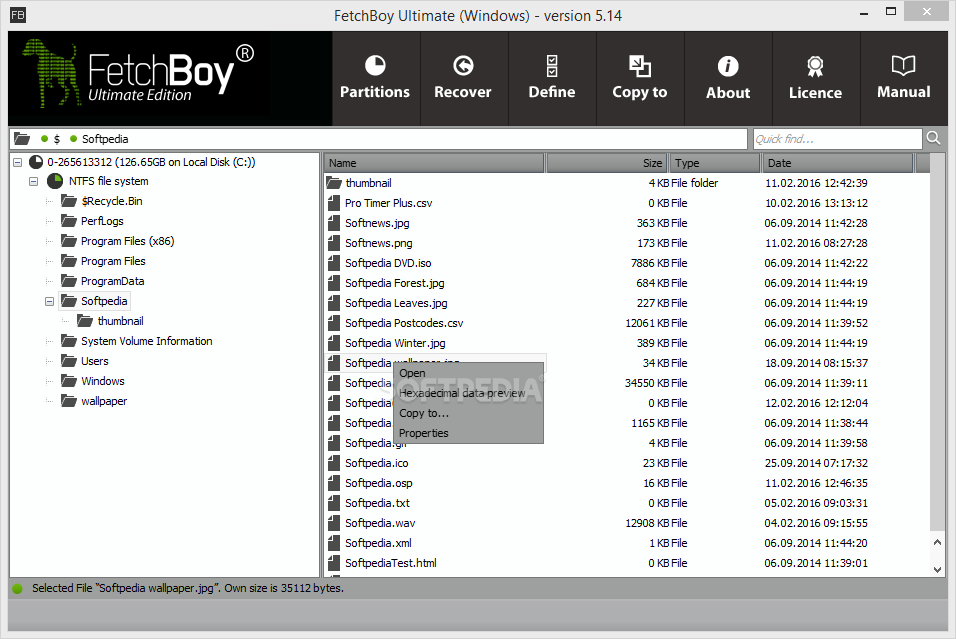Image resolution: width=956 pixels, height=639 pixels.
Task: Select ProgramData folder in the tree
Action: (113, 281)
